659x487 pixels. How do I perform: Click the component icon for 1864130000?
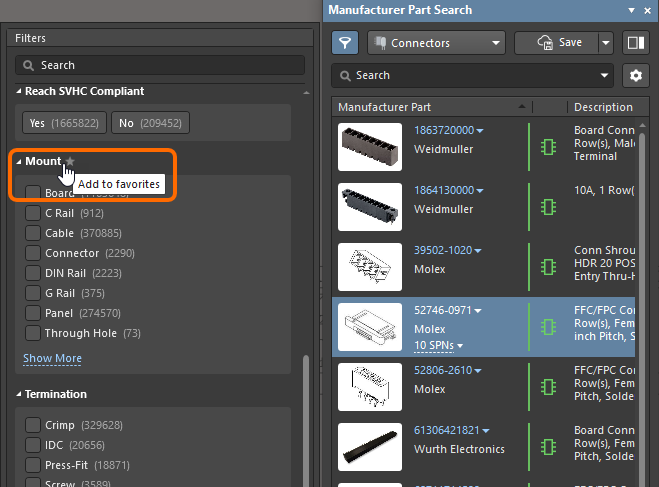click(x=548, y=207)
